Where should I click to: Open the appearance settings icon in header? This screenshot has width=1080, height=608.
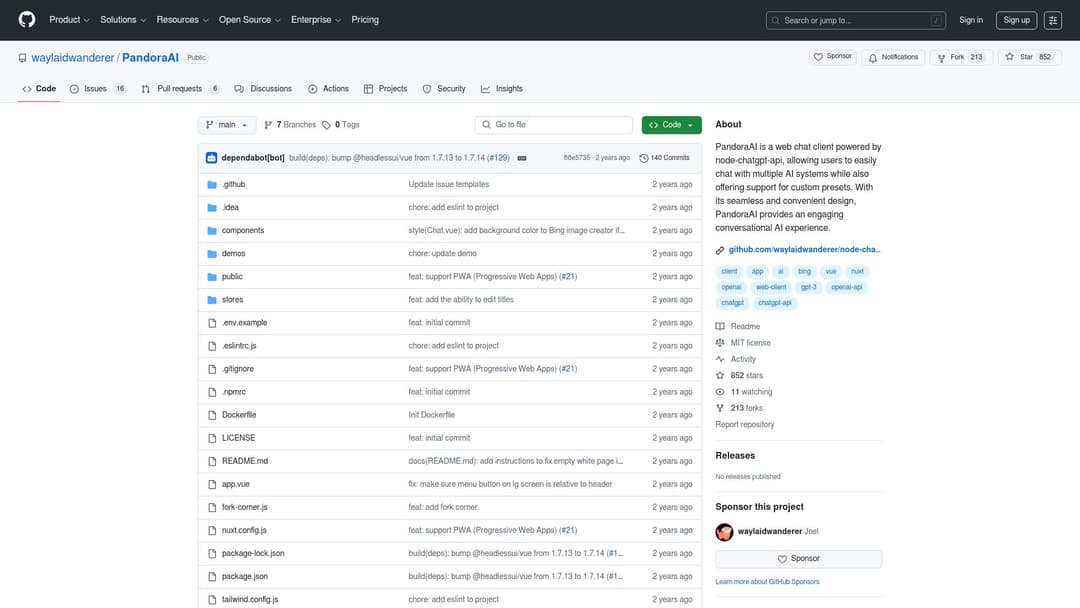[1052, 20]
